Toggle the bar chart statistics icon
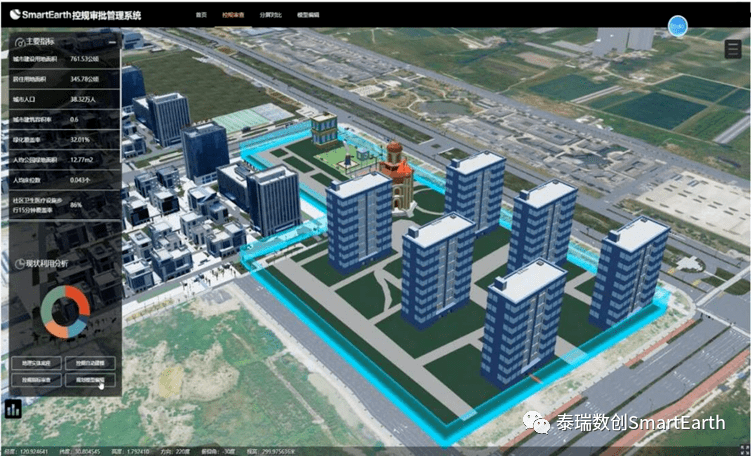751x456 pixels. click(14, 408)
